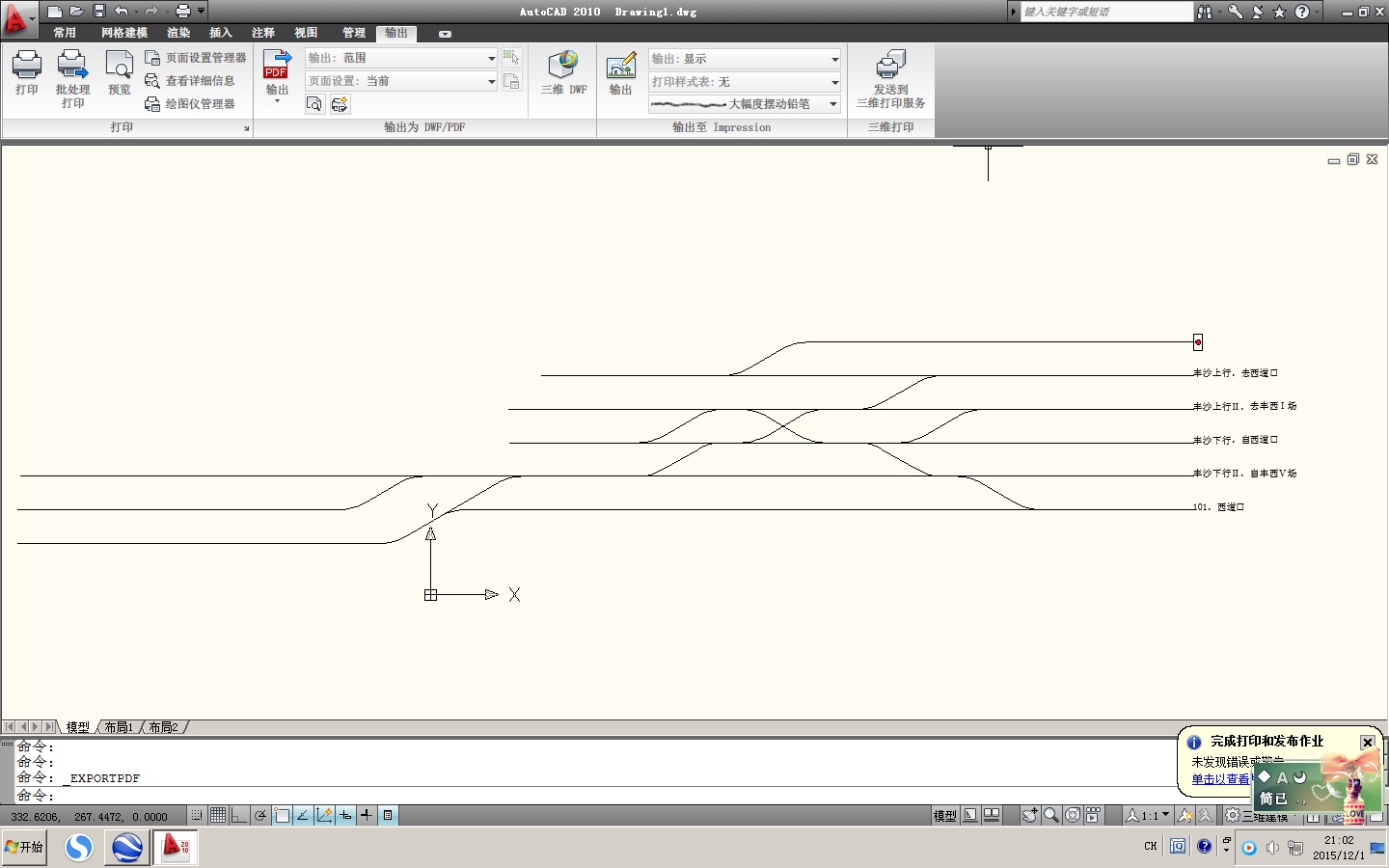Click the Impression 输出 export button
The height and width of the screenshot is (868, 1389).
[620, 74]
